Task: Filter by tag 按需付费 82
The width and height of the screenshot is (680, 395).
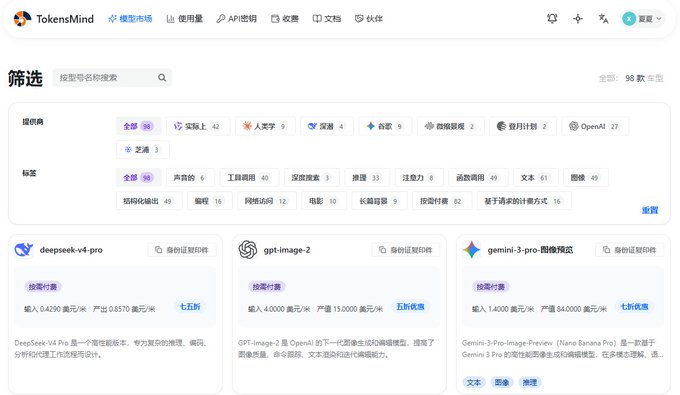Action: click(x=442, y=201)
